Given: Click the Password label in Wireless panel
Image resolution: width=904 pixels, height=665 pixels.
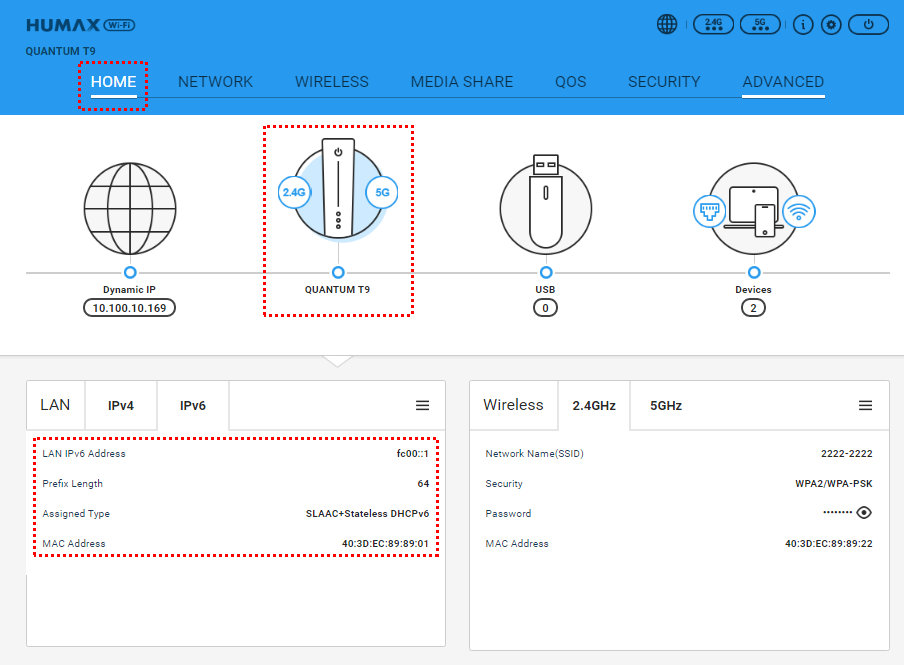Looking at the screenshot, I should click(508, 513).
